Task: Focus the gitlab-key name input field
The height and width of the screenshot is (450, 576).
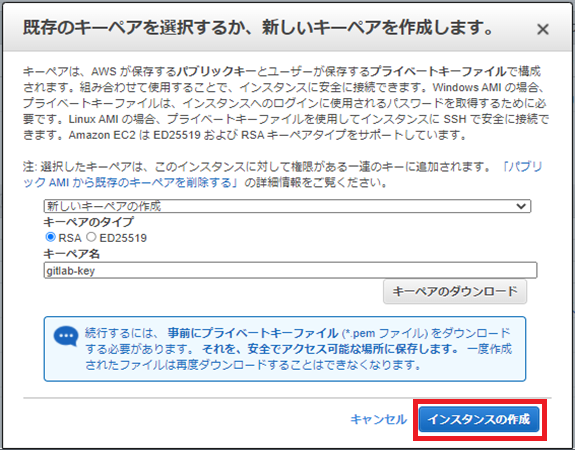Action: point(290,270)
